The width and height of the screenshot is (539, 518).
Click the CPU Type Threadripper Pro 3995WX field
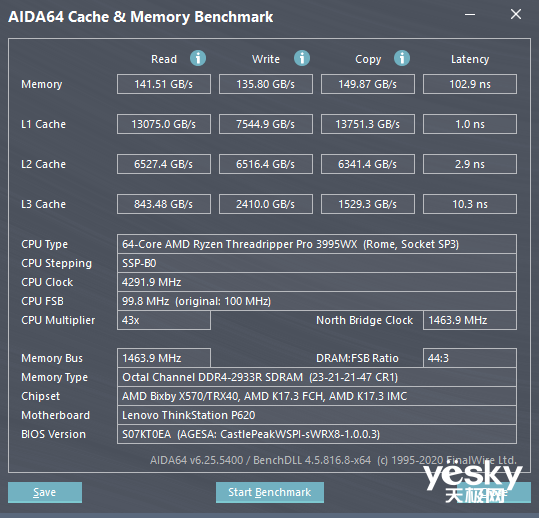[x=317, y=244]
